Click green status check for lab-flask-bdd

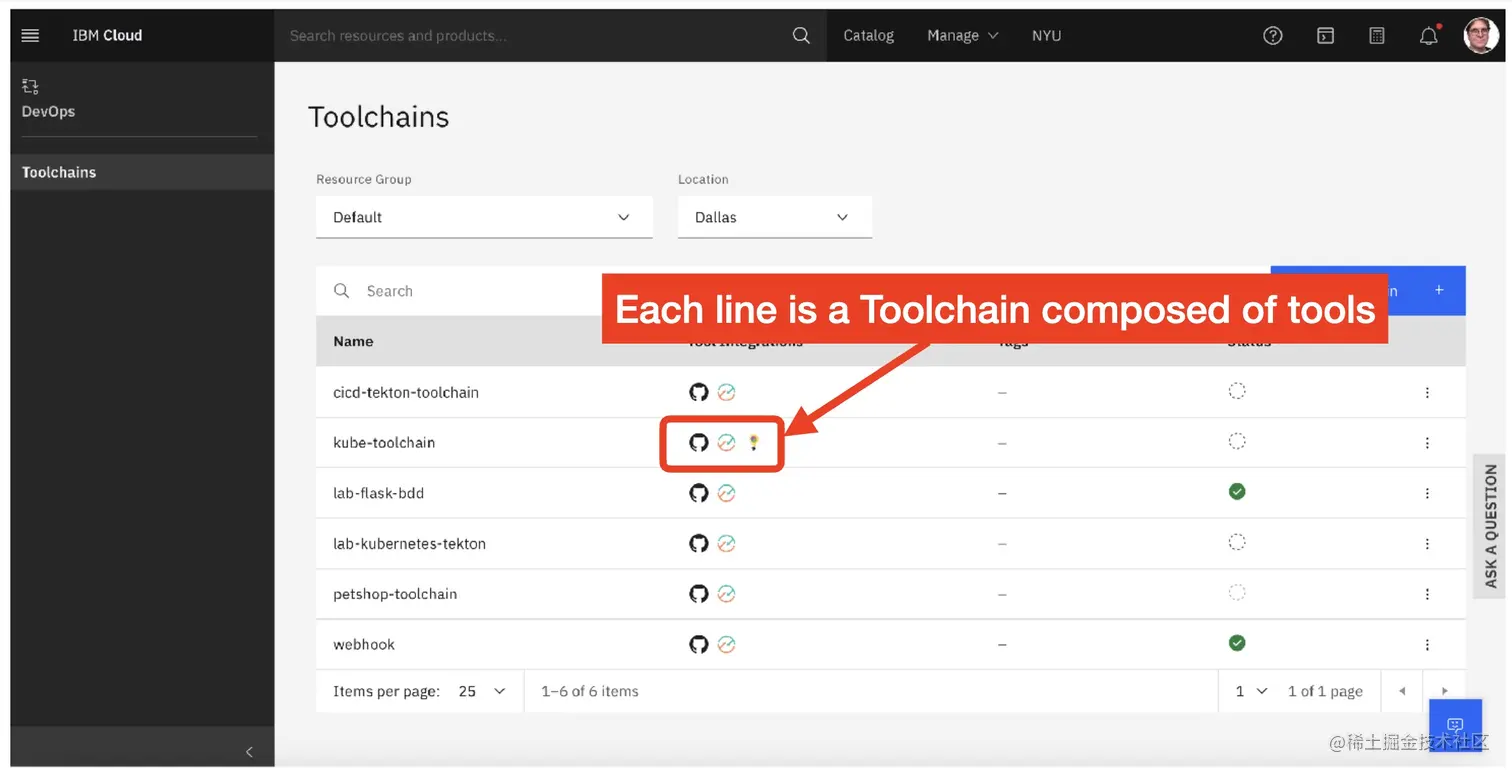coord(1237,491)
